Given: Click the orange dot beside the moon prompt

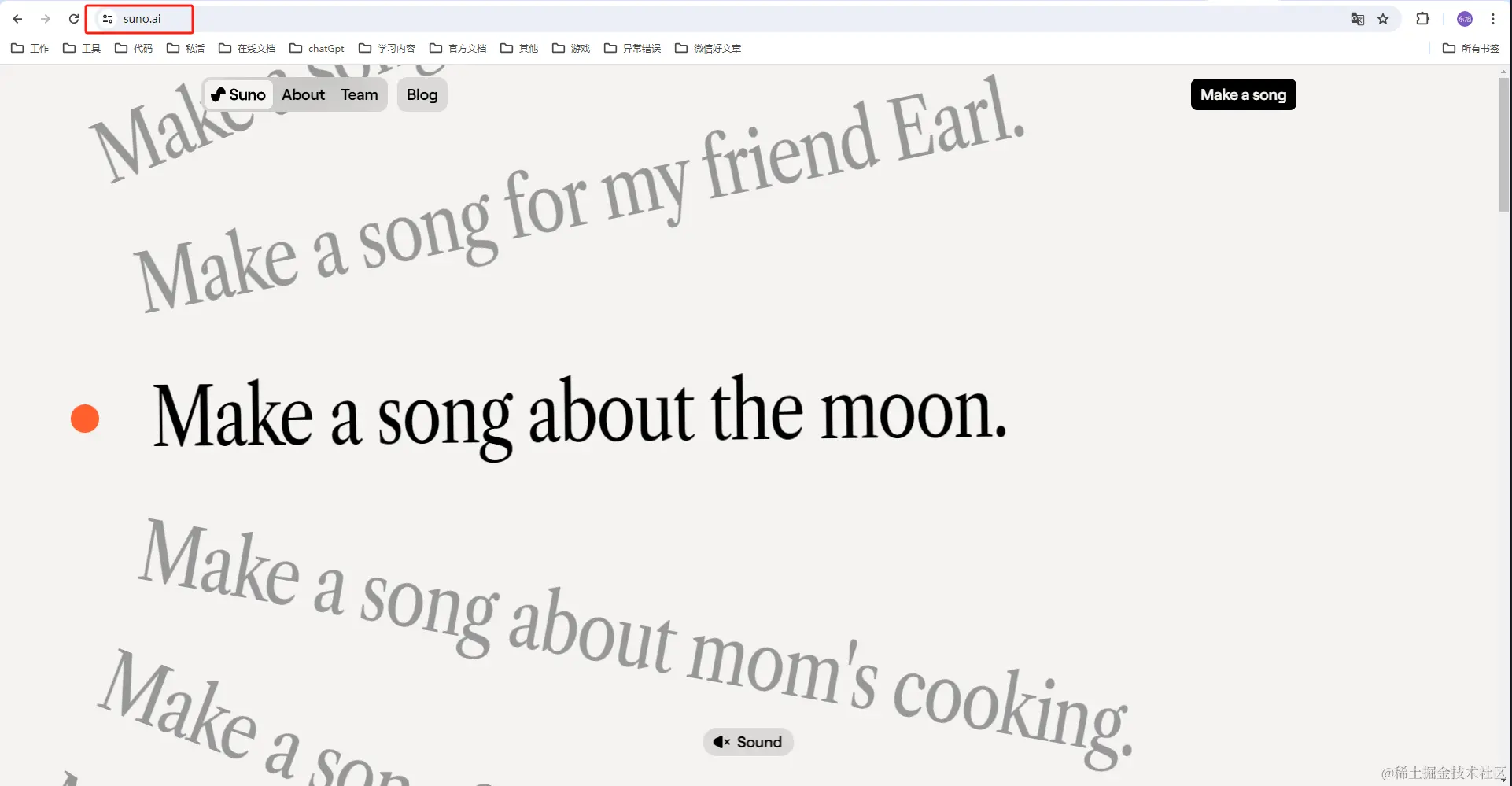Looking at the screenshot, I should coord(85,419).
